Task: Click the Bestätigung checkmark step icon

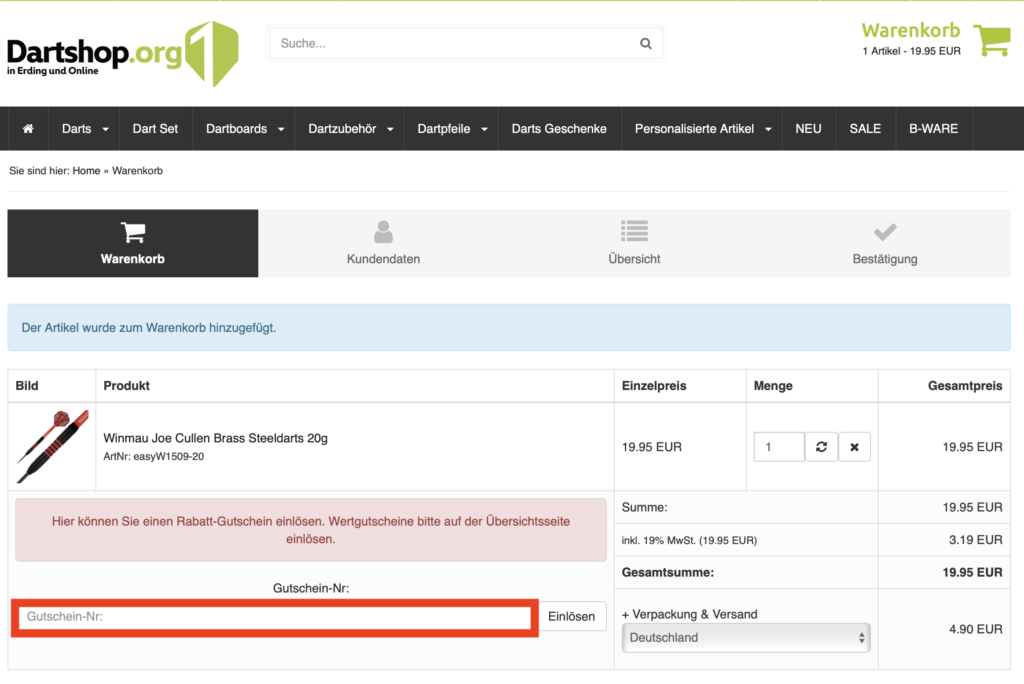Action: [884, 232]
